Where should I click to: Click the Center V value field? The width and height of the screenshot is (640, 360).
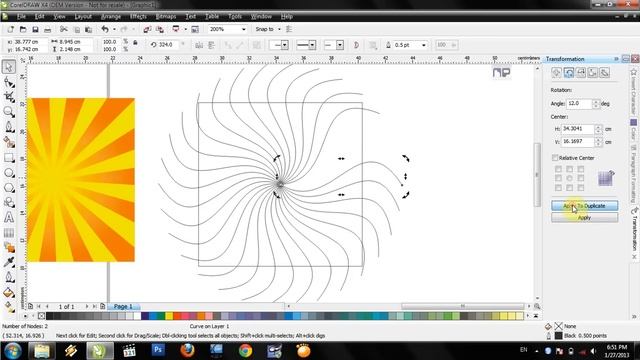578,142
